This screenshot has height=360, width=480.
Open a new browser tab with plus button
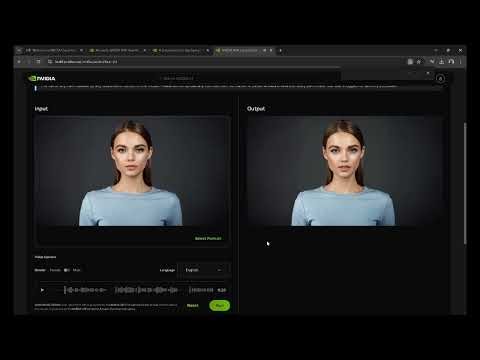280,50
